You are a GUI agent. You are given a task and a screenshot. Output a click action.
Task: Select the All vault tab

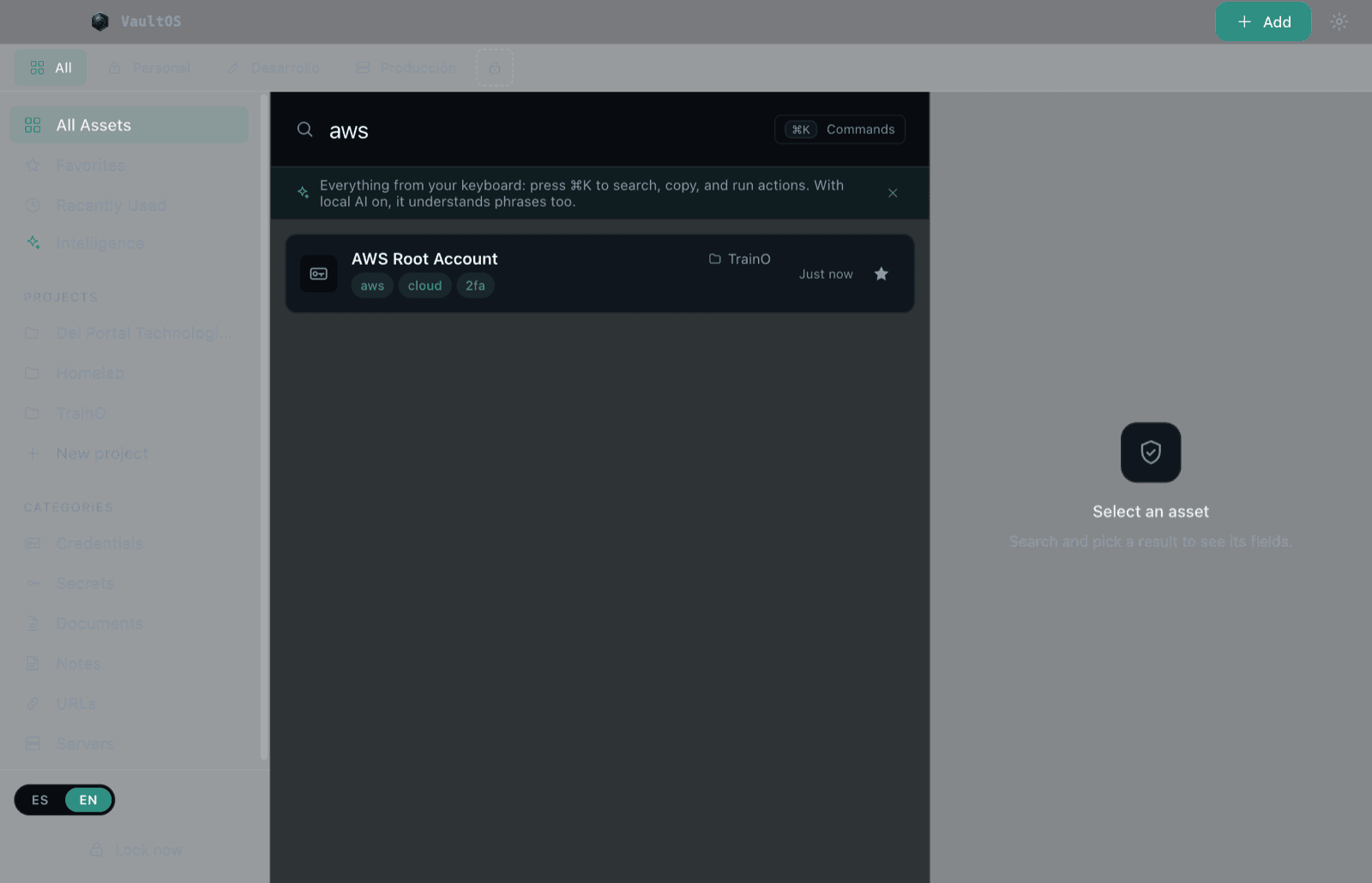pyautogui.click(x=51, y=68)
